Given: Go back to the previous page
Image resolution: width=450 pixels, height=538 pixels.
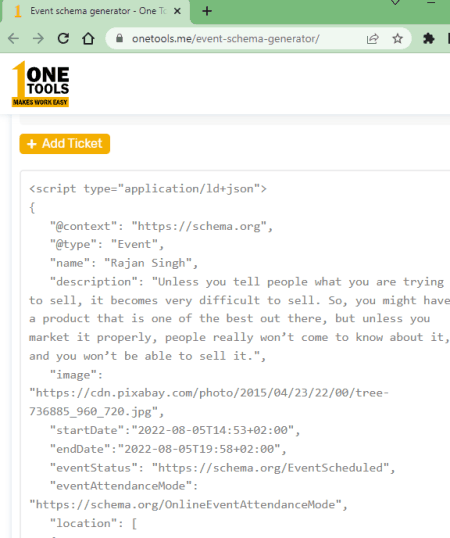Looking at the screenshot, I should pos(13,38).
